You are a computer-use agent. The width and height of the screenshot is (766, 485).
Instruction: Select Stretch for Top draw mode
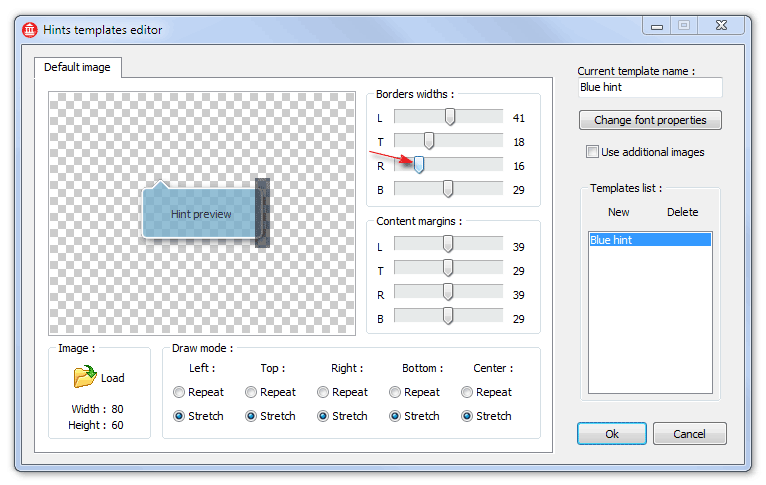pos(251,416)
